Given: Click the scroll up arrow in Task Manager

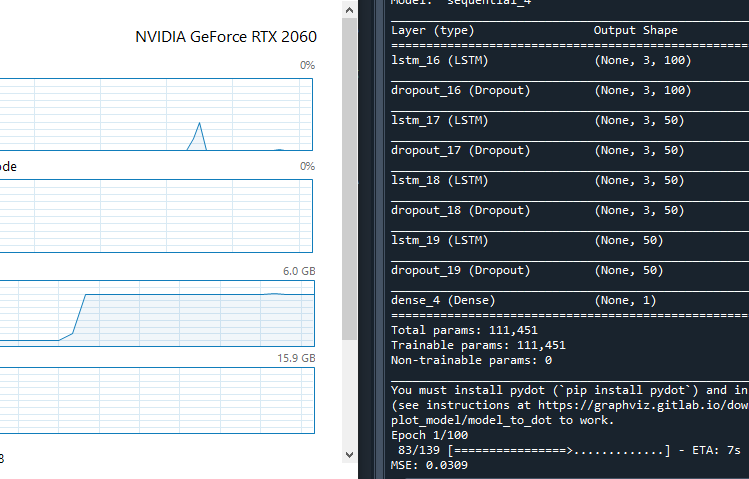Looking at the screenshot, I should tap(347, 9).
